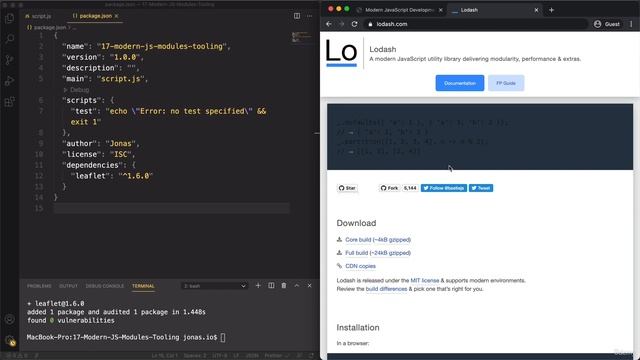The image size is (640, 360).
Task: Switch to the OUTPUT panel tab
Action: 68,286
